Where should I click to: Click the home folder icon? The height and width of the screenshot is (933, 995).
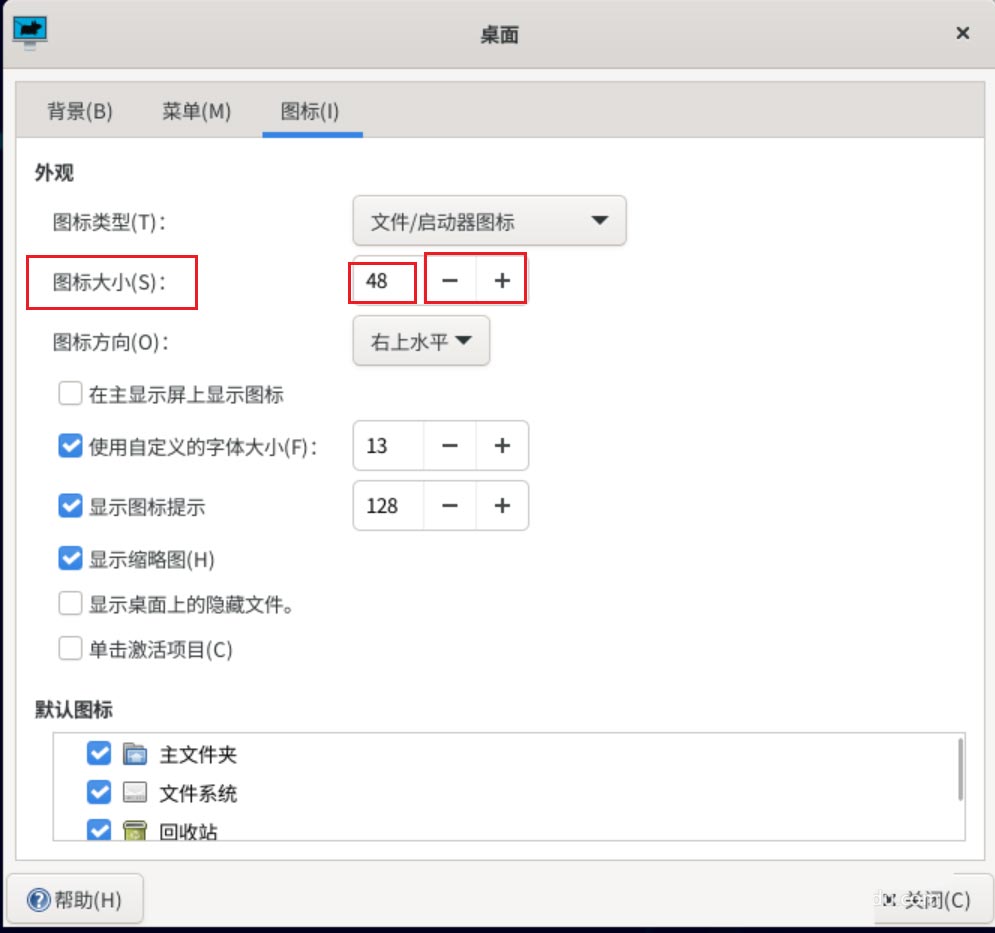click(135, 754)
